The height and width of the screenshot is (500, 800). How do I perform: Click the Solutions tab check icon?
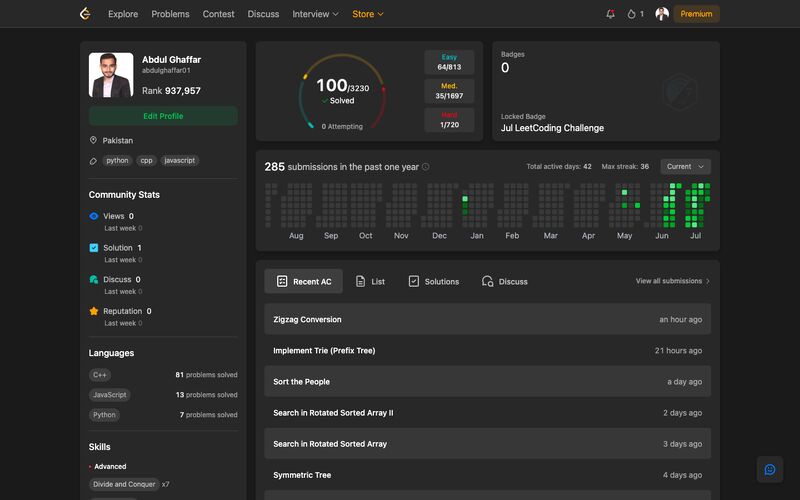(414, 281)
